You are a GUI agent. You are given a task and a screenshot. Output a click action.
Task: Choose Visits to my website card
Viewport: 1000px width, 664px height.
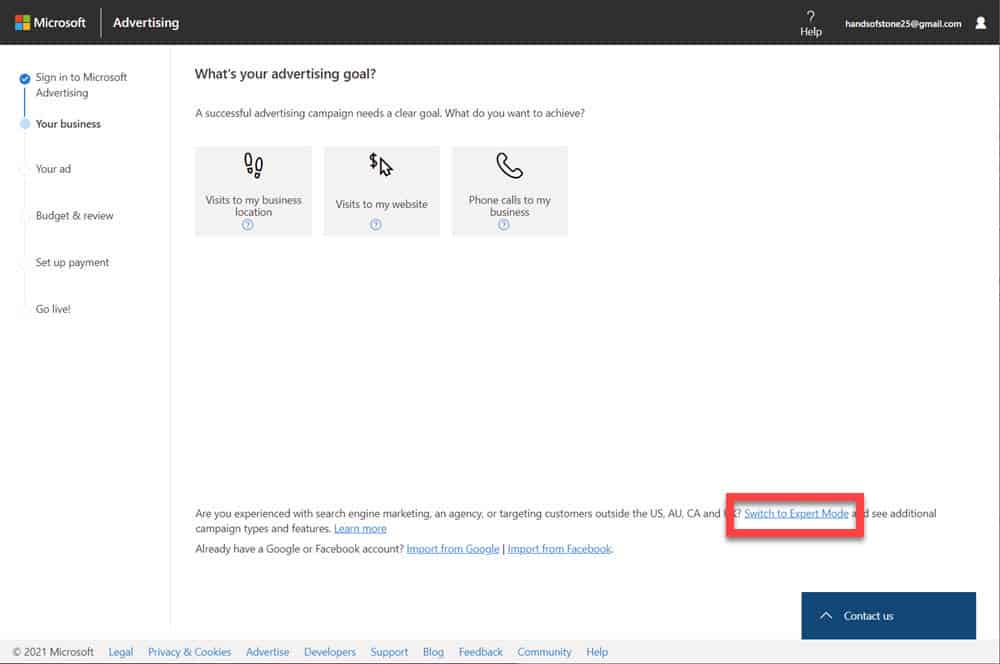(x=381, y=191)
